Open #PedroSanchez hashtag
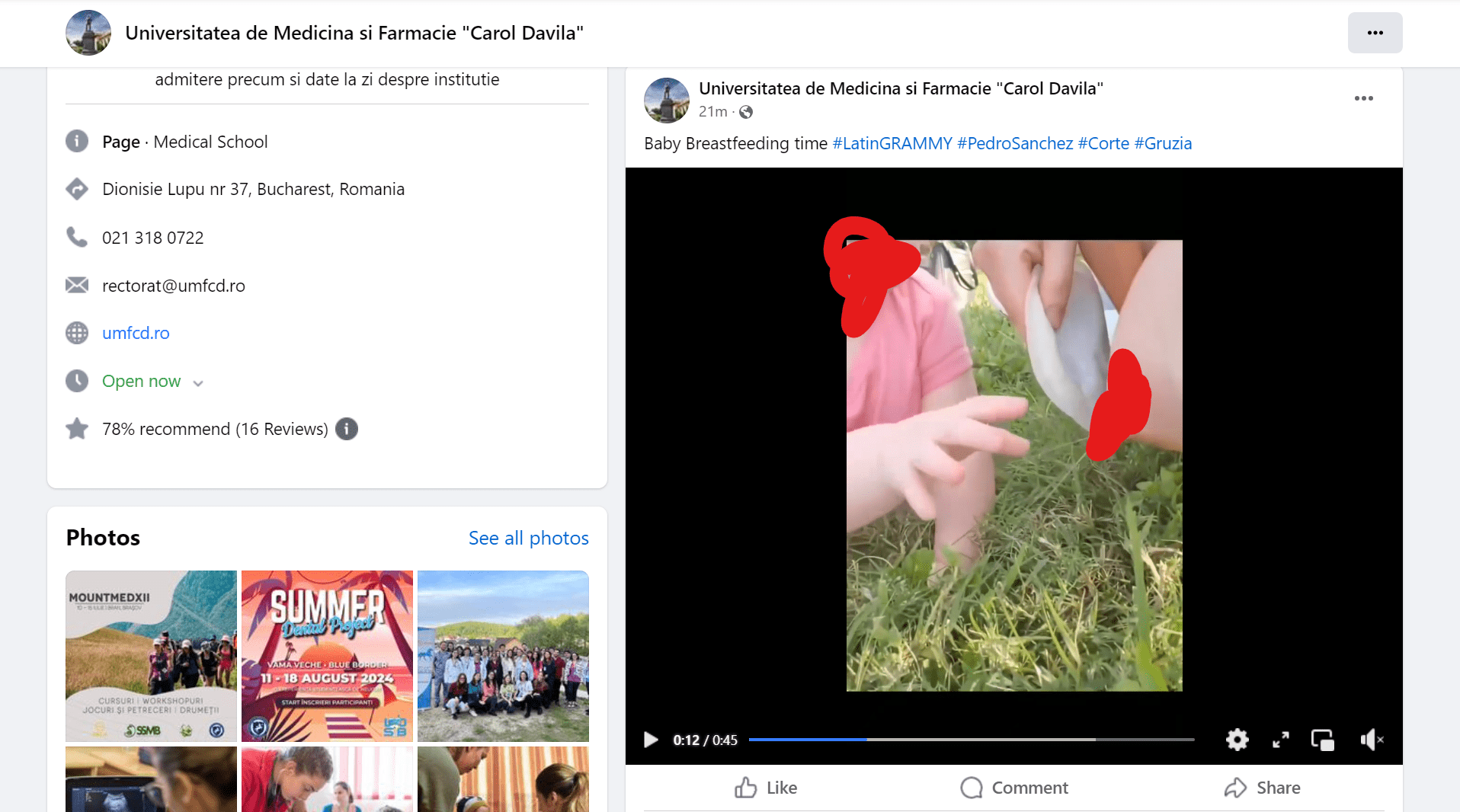 [1014, 143]
